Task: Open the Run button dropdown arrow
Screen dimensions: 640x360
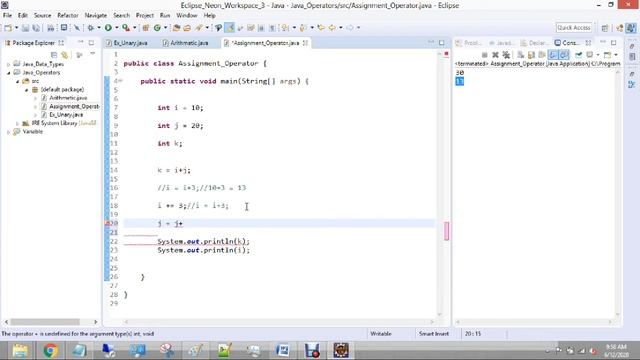Action: [x=116, y=28]
